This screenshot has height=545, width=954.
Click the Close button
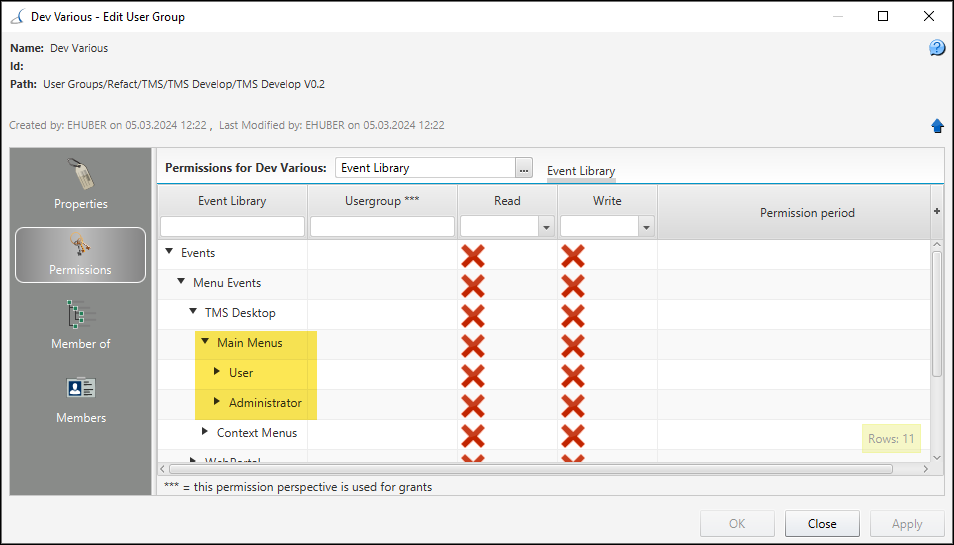(822, 524)
